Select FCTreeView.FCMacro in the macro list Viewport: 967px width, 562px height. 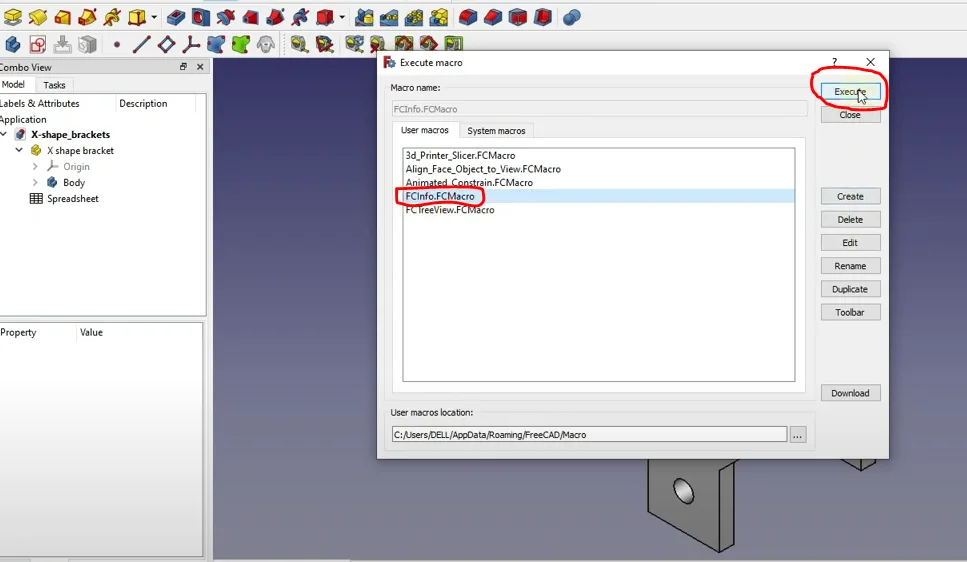click(x=450, y=210)
